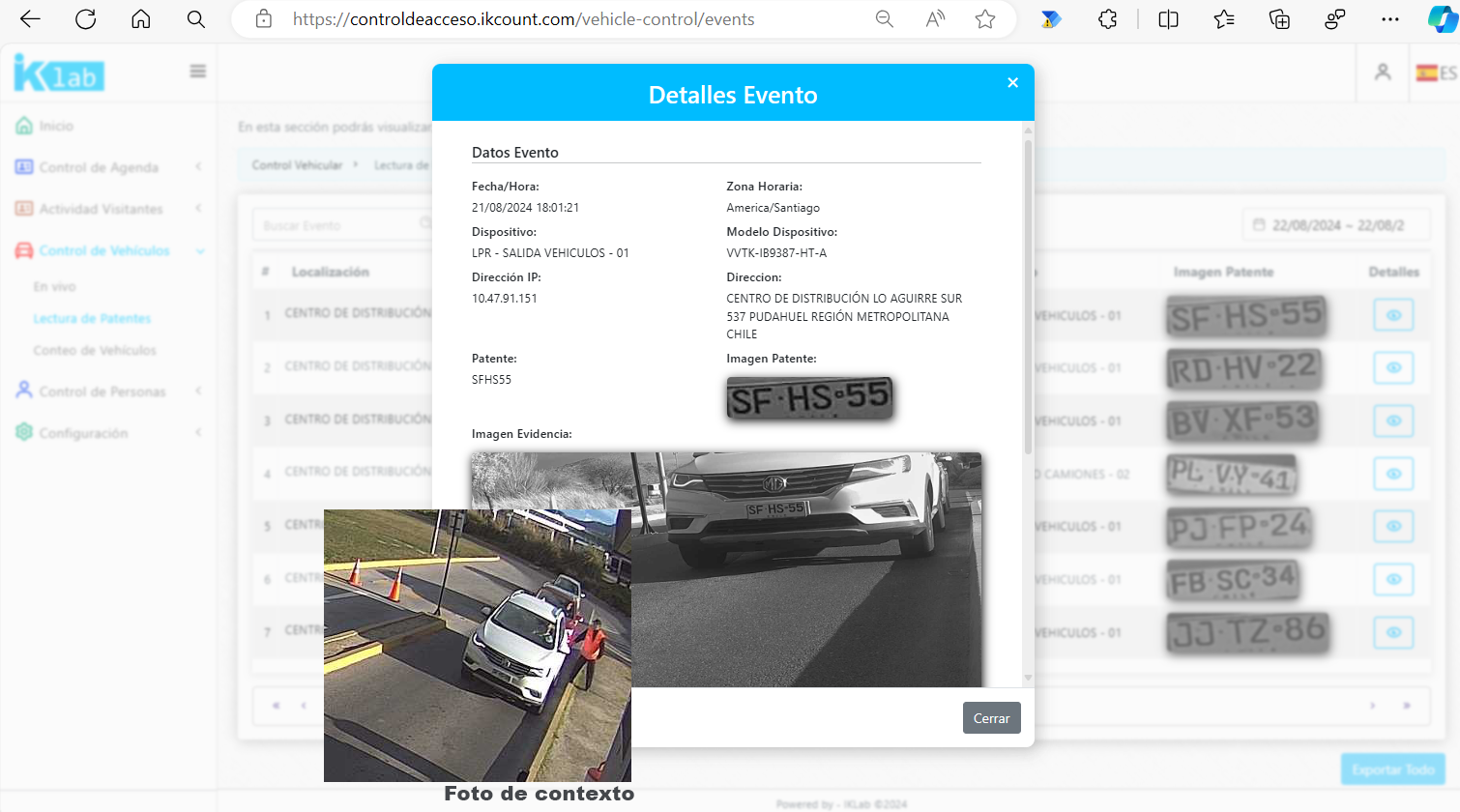This screenshot has width=1460, height=812.
Task: Open user profile icon
Action: point(1383,72)
